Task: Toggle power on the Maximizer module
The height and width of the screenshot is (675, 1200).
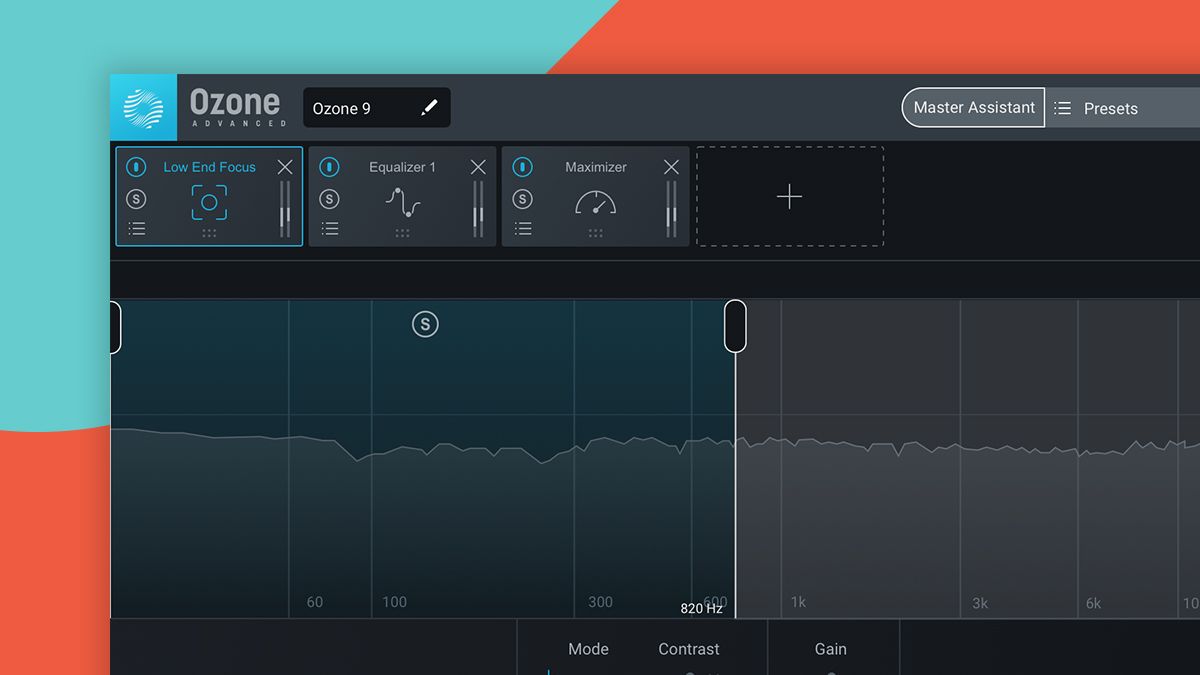Action: (522, 167)
